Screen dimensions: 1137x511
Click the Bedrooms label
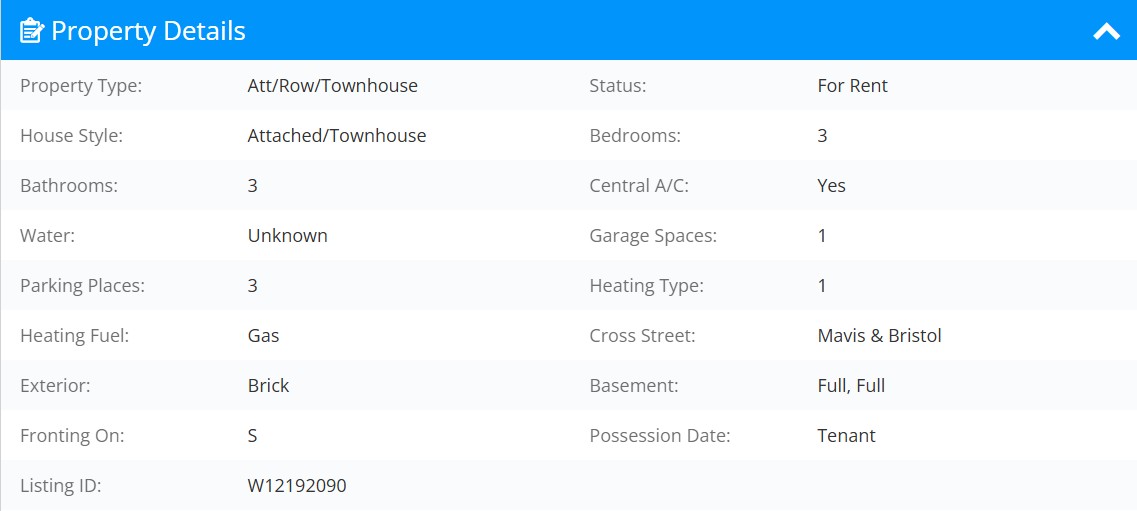(635, 136)
